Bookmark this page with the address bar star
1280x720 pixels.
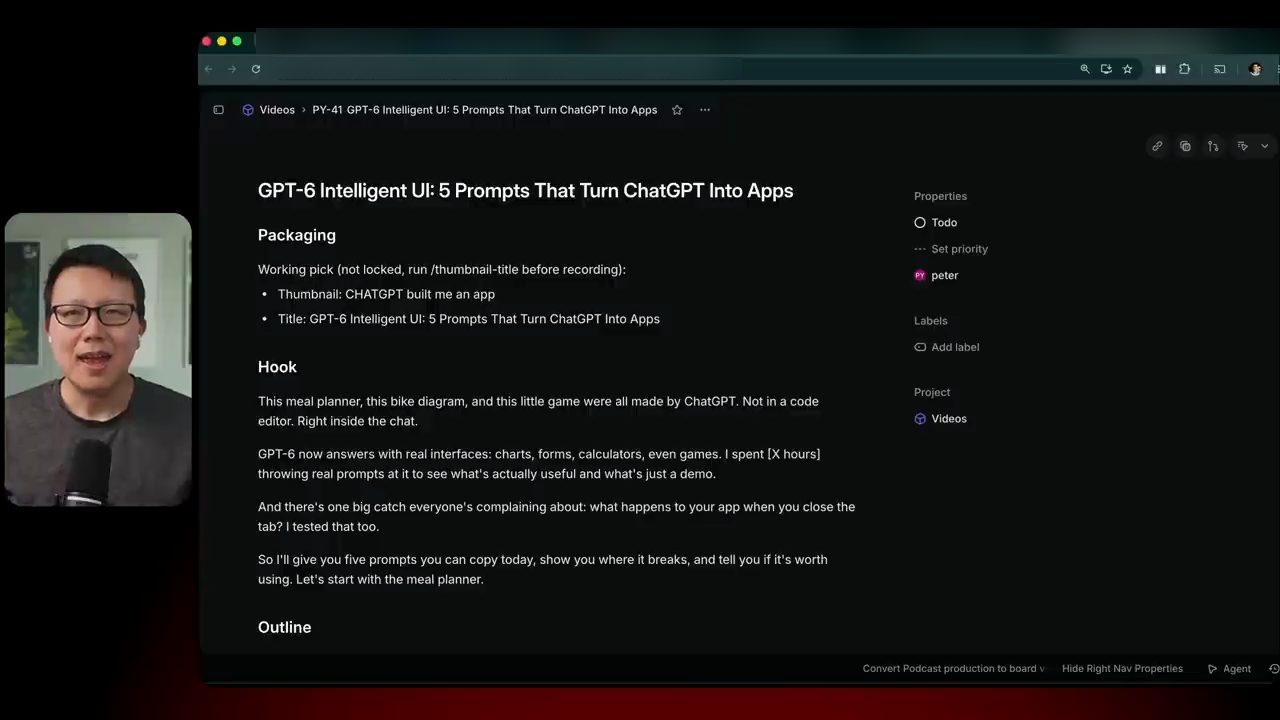point(1128,69)
